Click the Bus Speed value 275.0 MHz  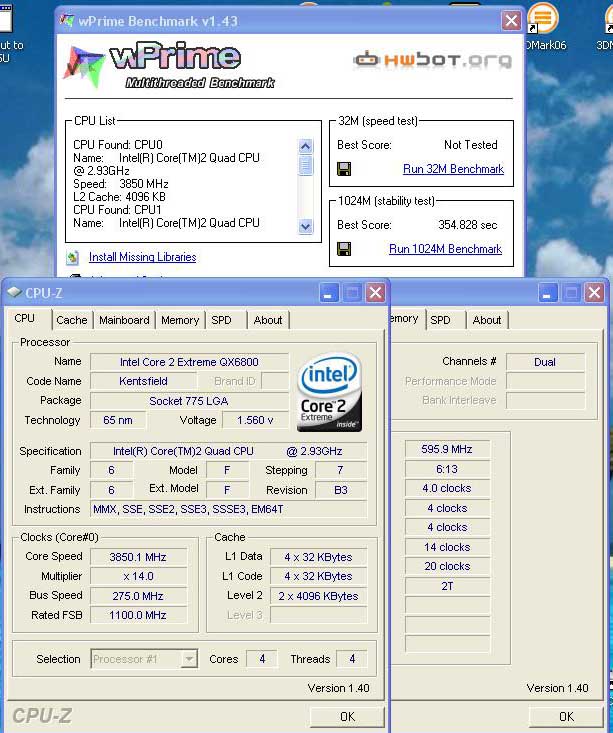pos(138,596)
